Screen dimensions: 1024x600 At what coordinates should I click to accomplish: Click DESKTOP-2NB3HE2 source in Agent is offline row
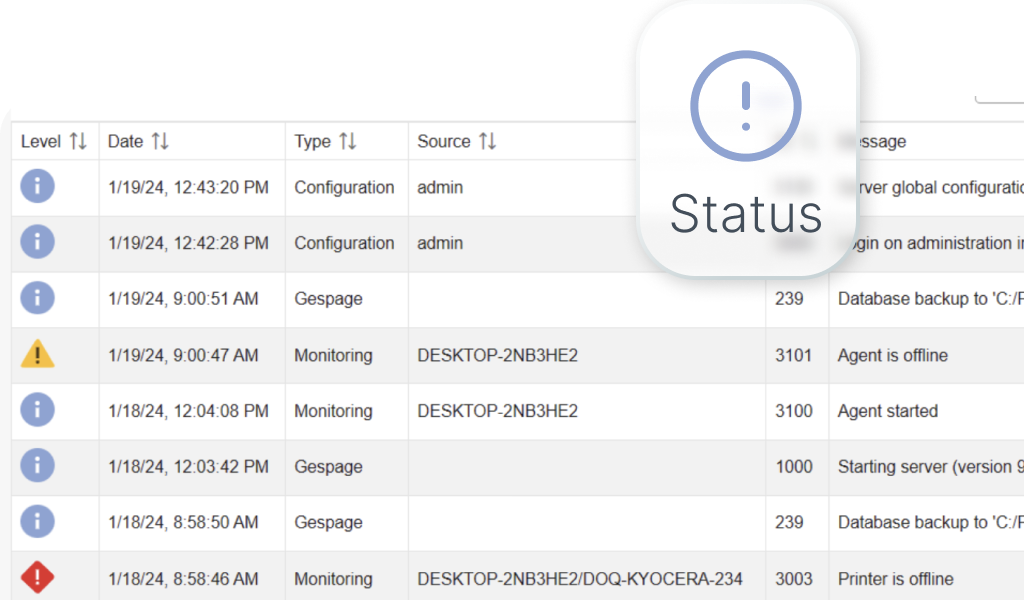pos(498,355)
